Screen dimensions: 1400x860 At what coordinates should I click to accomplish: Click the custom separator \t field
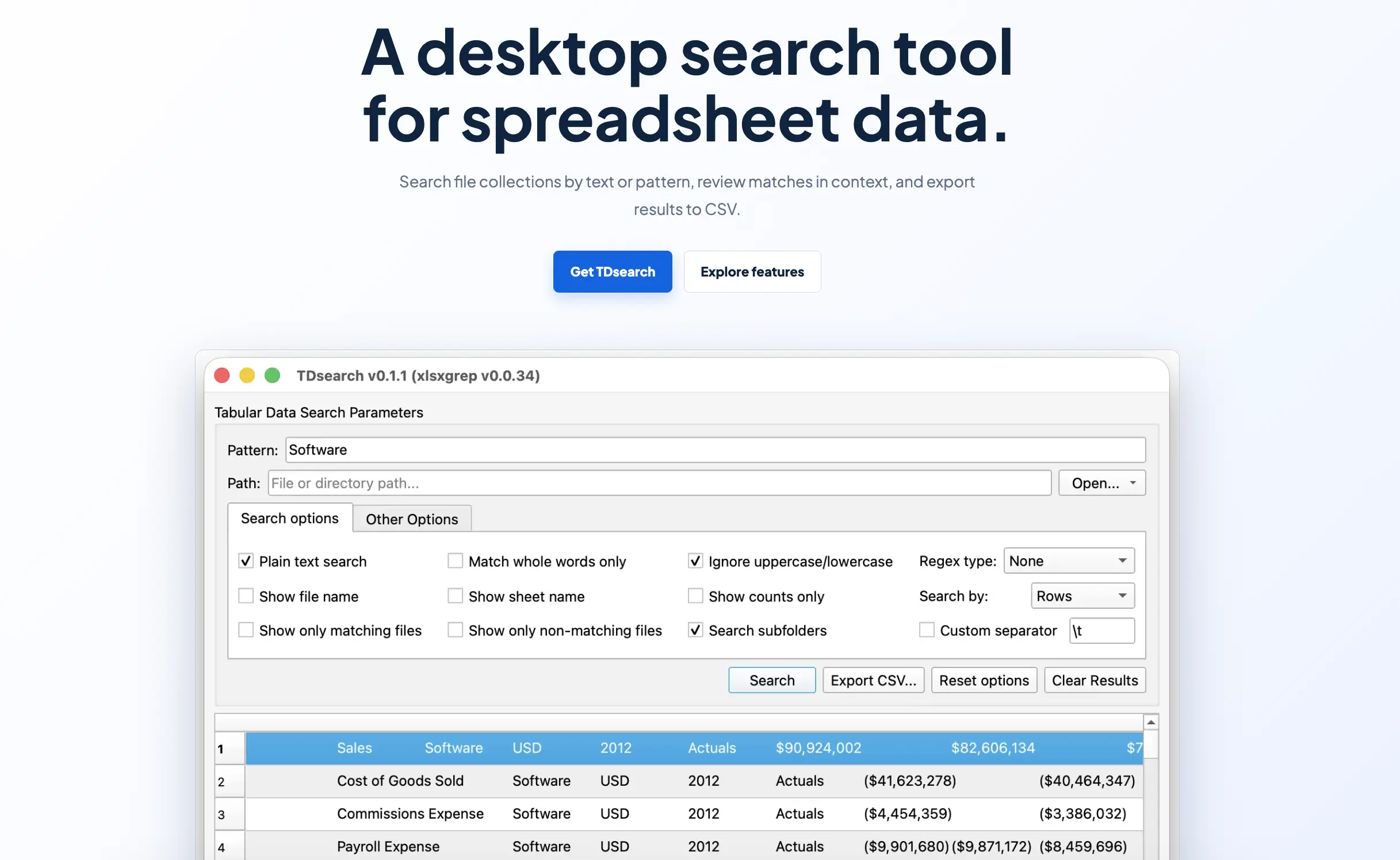coord(1102,631)
